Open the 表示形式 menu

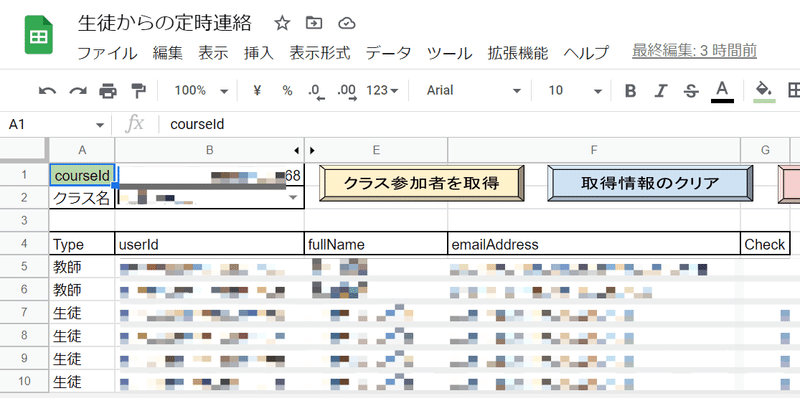(320, 53)
